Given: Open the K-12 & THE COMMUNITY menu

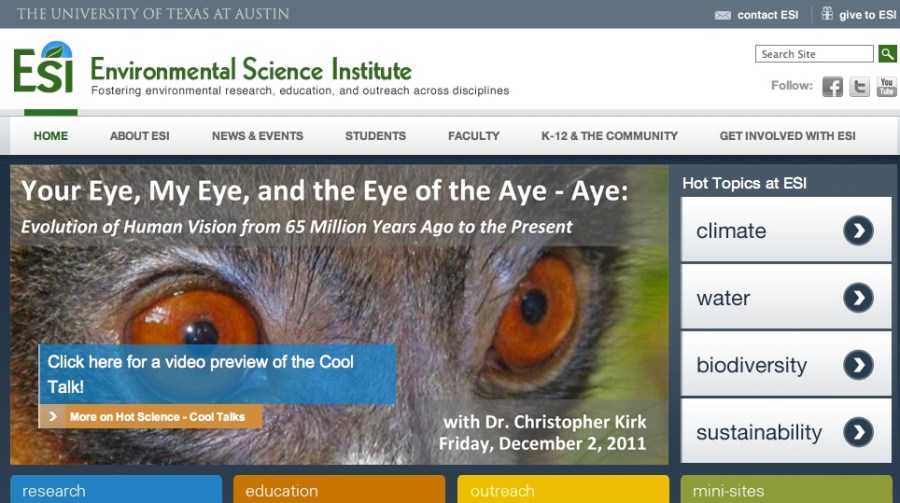Looking at the screenshot, I should [x=609, y=136].
